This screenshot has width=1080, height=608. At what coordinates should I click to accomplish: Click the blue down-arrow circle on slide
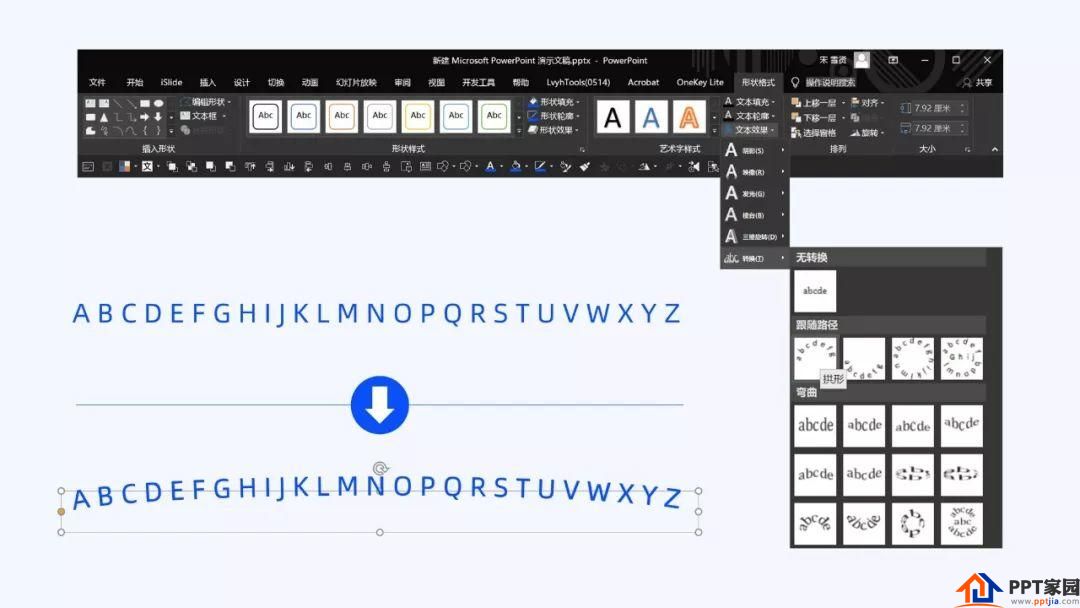click(380, 405)
